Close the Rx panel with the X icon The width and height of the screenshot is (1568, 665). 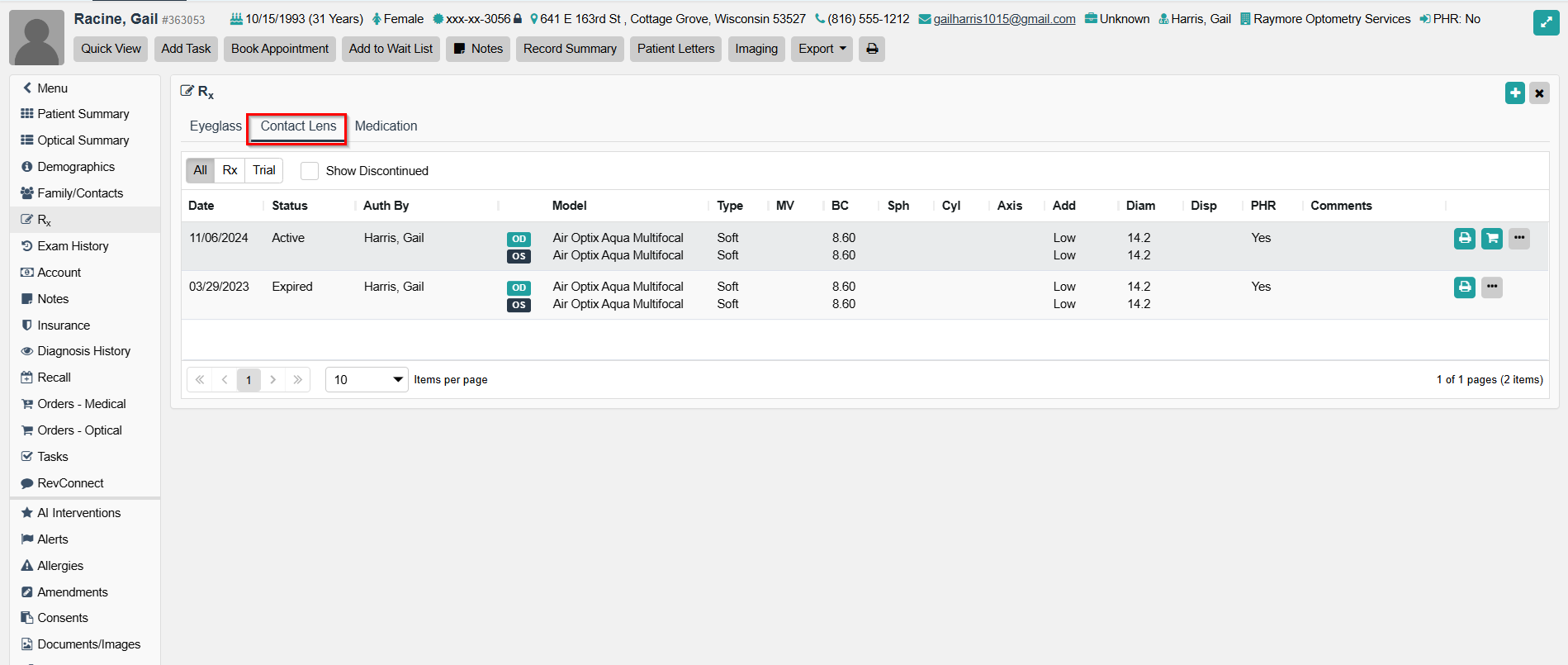1539,93
